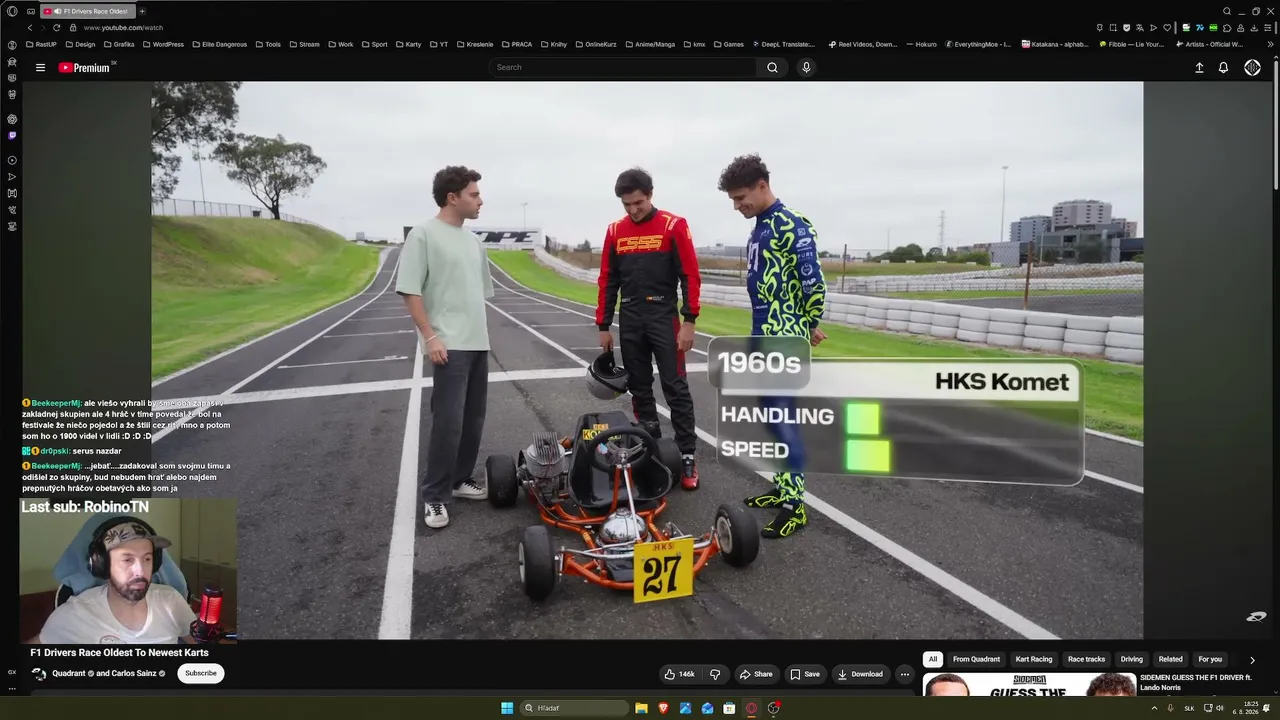Open the Grafika bookmark folder

(118, 44)
